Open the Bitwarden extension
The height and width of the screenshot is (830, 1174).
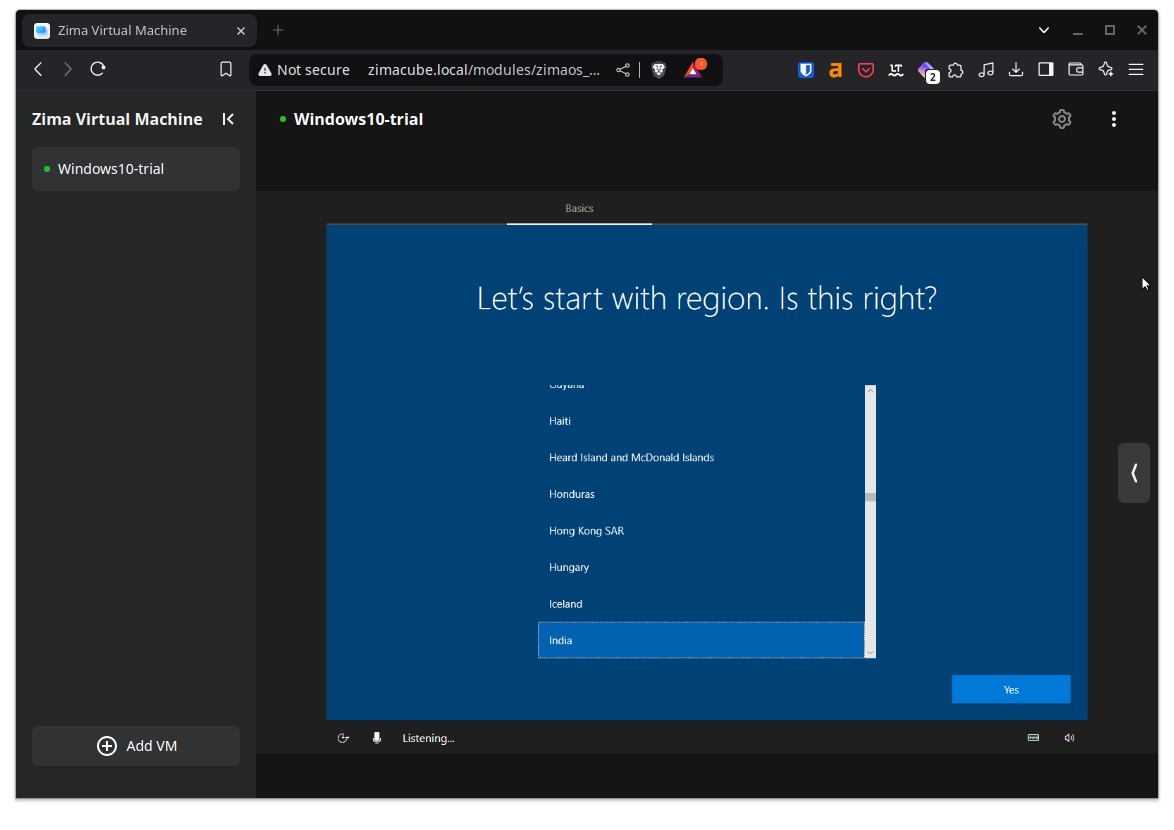(806, 70)
